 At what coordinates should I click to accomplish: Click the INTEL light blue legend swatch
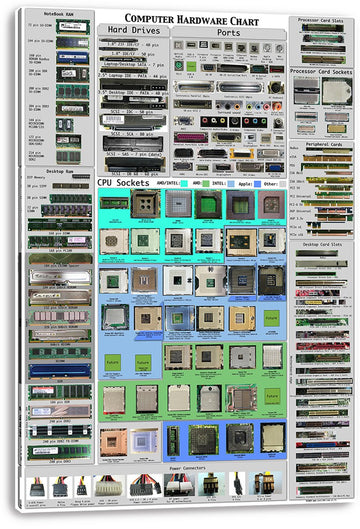231,184
